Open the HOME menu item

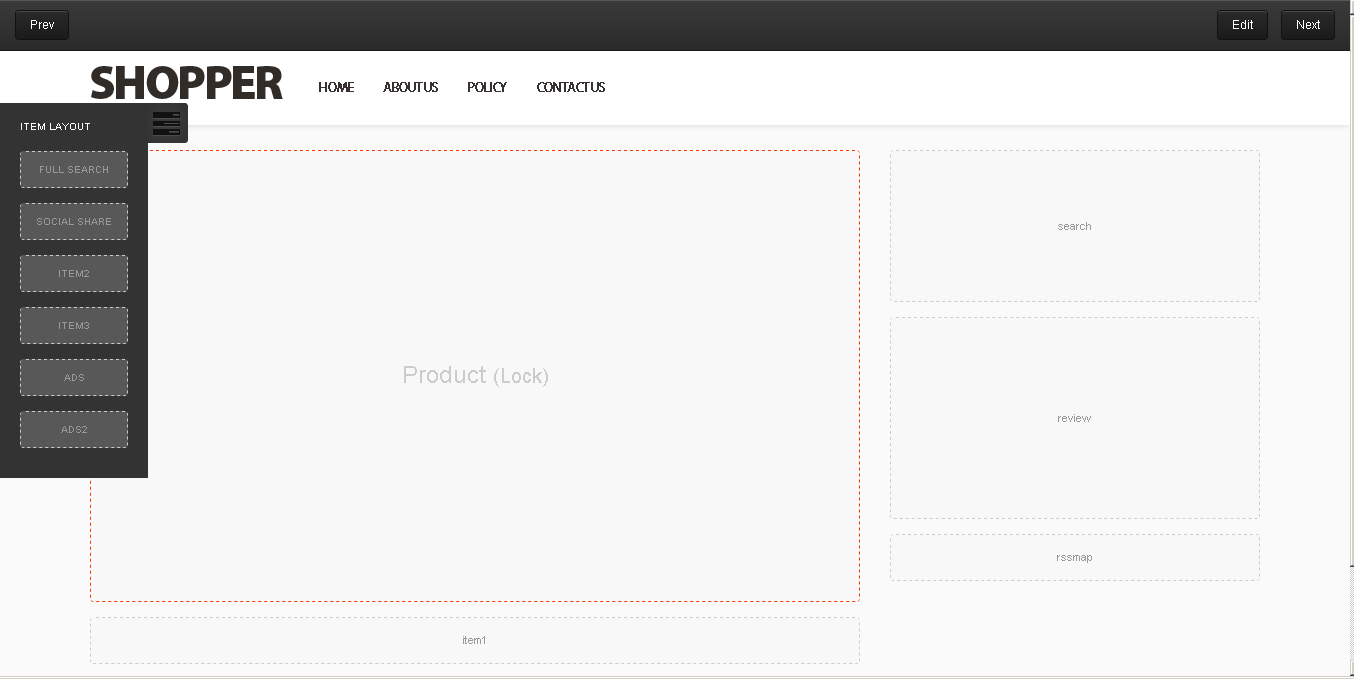click(336, 87)
